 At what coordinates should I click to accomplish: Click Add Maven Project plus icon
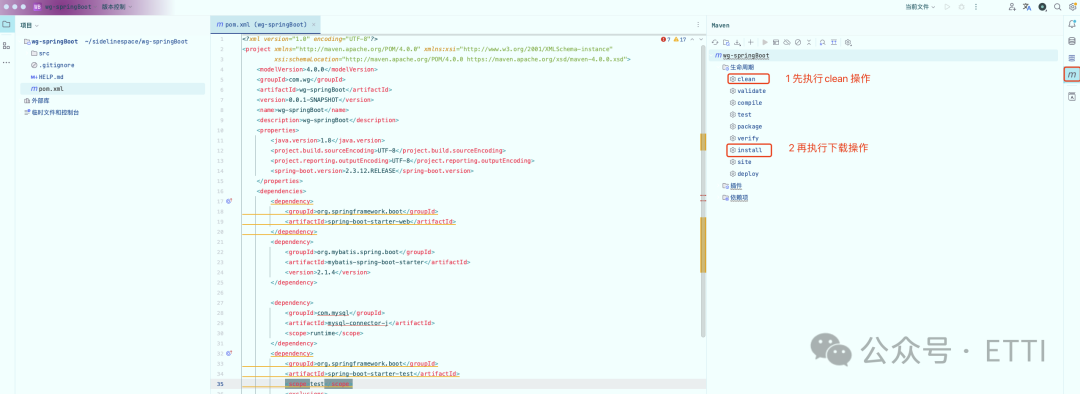tap(751, 42)
